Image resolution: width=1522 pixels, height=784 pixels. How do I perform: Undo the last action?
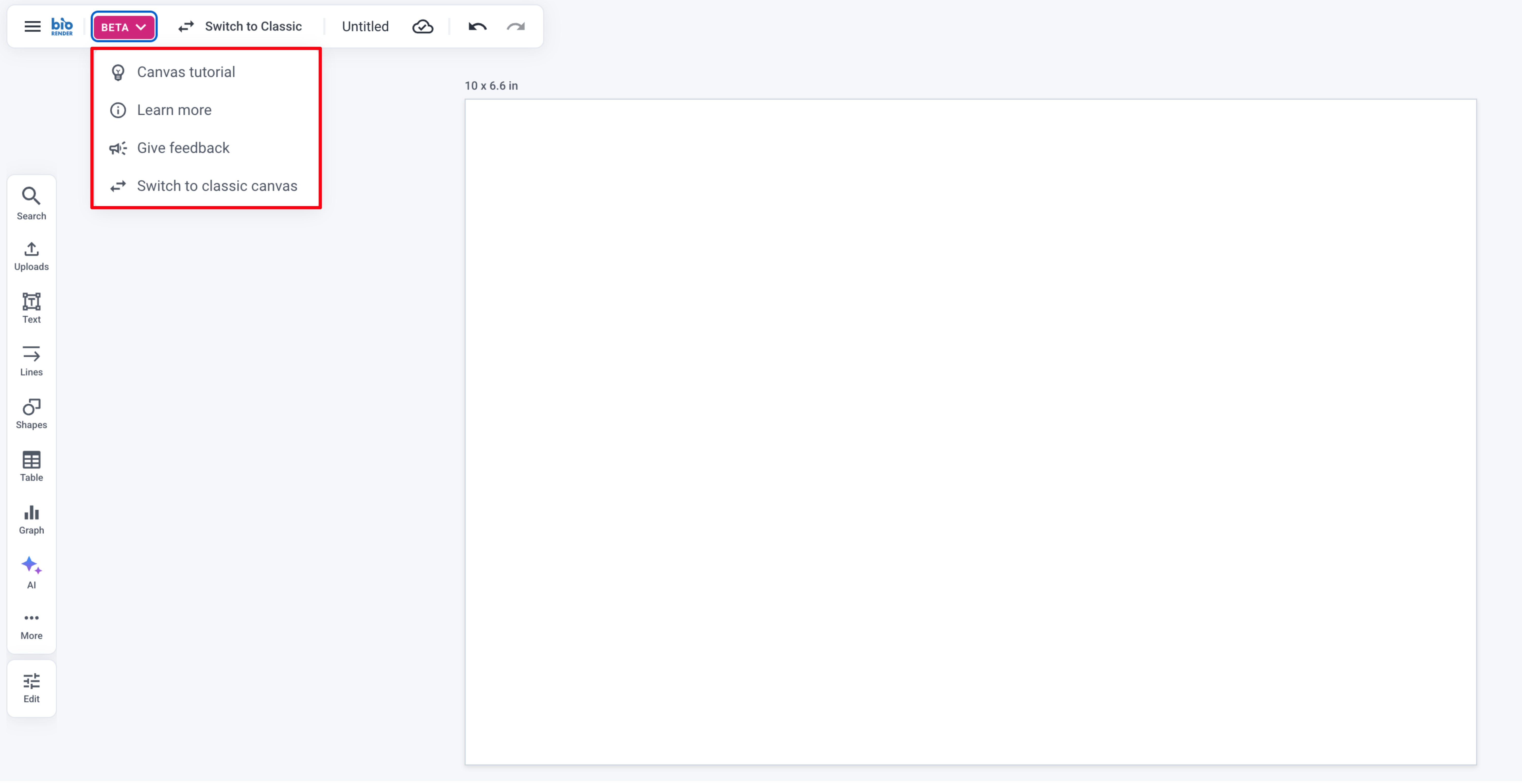click(x=477, y=27)
